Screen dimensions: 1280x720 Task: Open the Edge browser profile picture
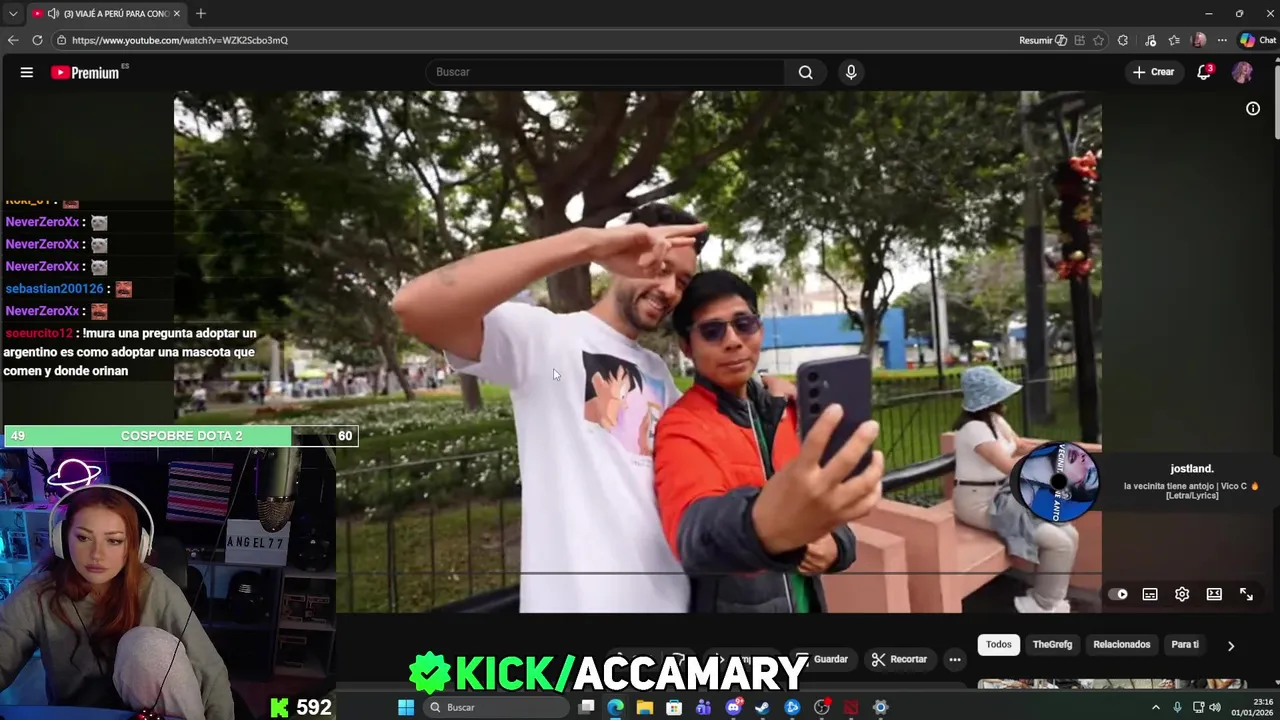pos(1199,40)
